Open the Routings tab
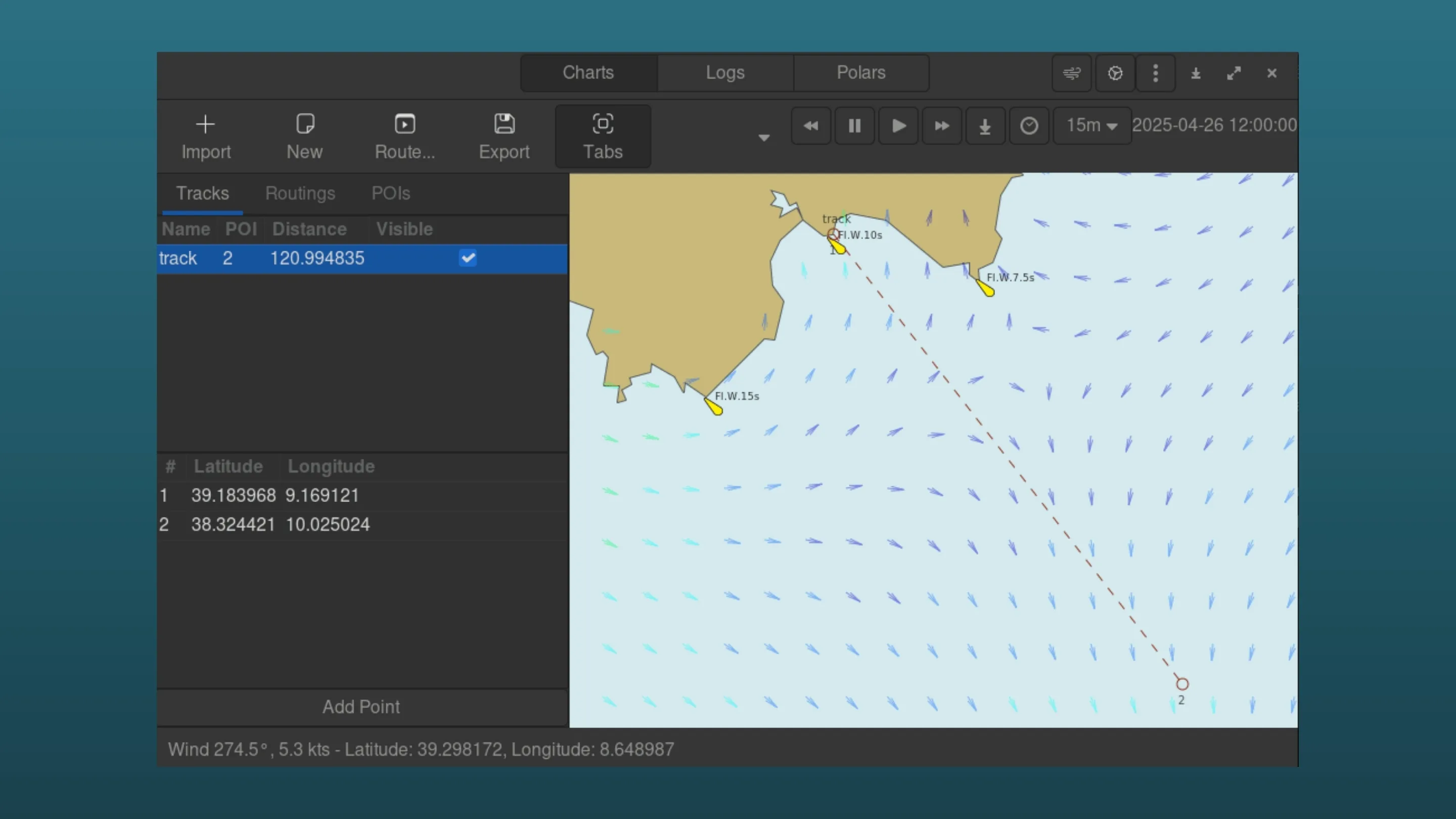The width and height of the screenshot is (1456, 819). pyautogui.click(x=300, y=193)
